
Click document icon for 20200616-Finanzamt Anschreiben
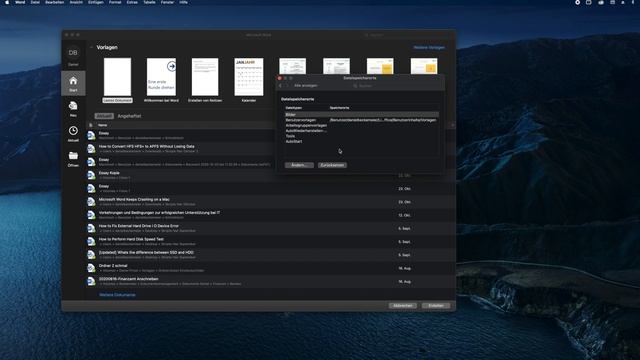tap(91, 281)
